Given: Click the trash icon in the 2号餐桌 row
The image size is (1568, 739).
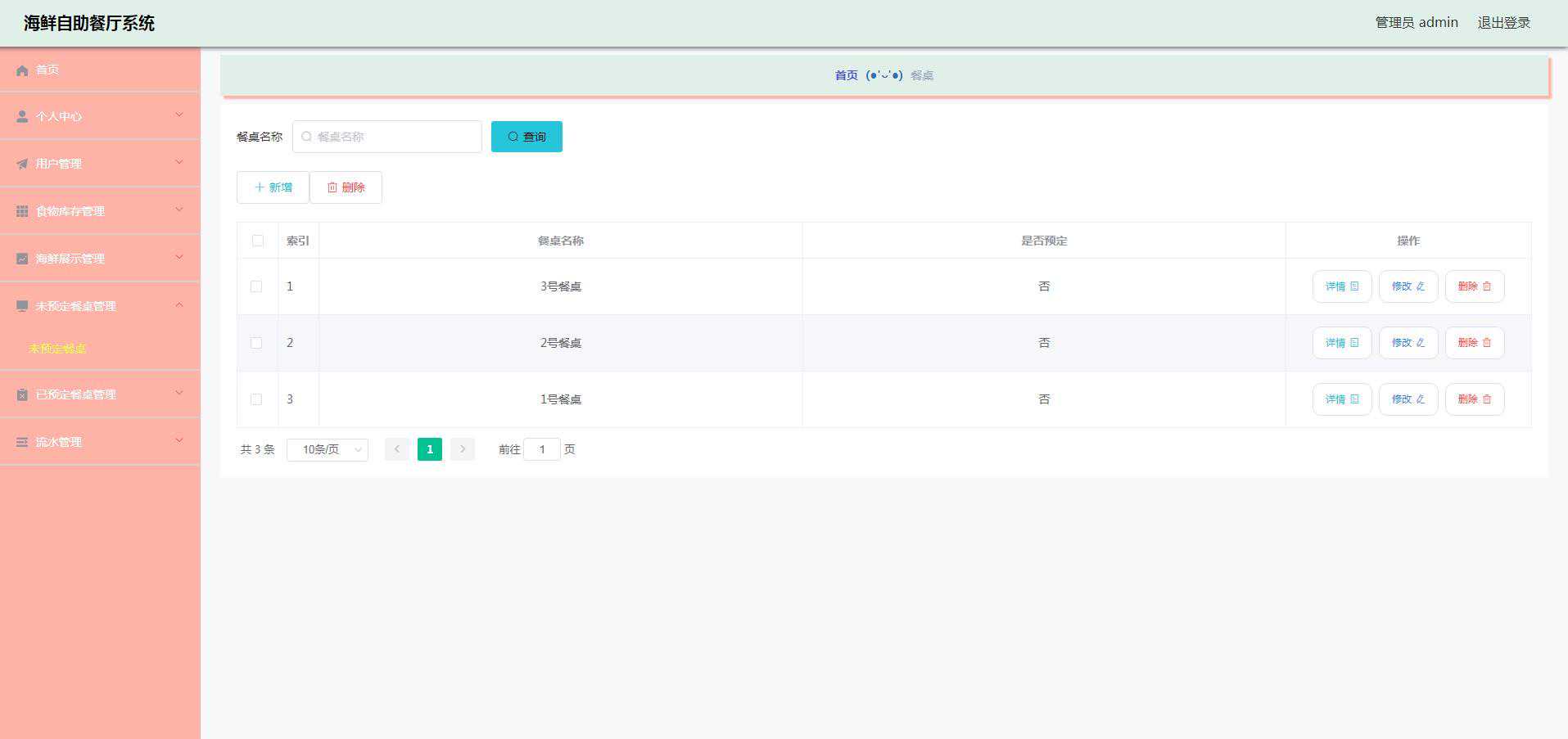Looking at the screenshot, I should tap(1487, 343).
